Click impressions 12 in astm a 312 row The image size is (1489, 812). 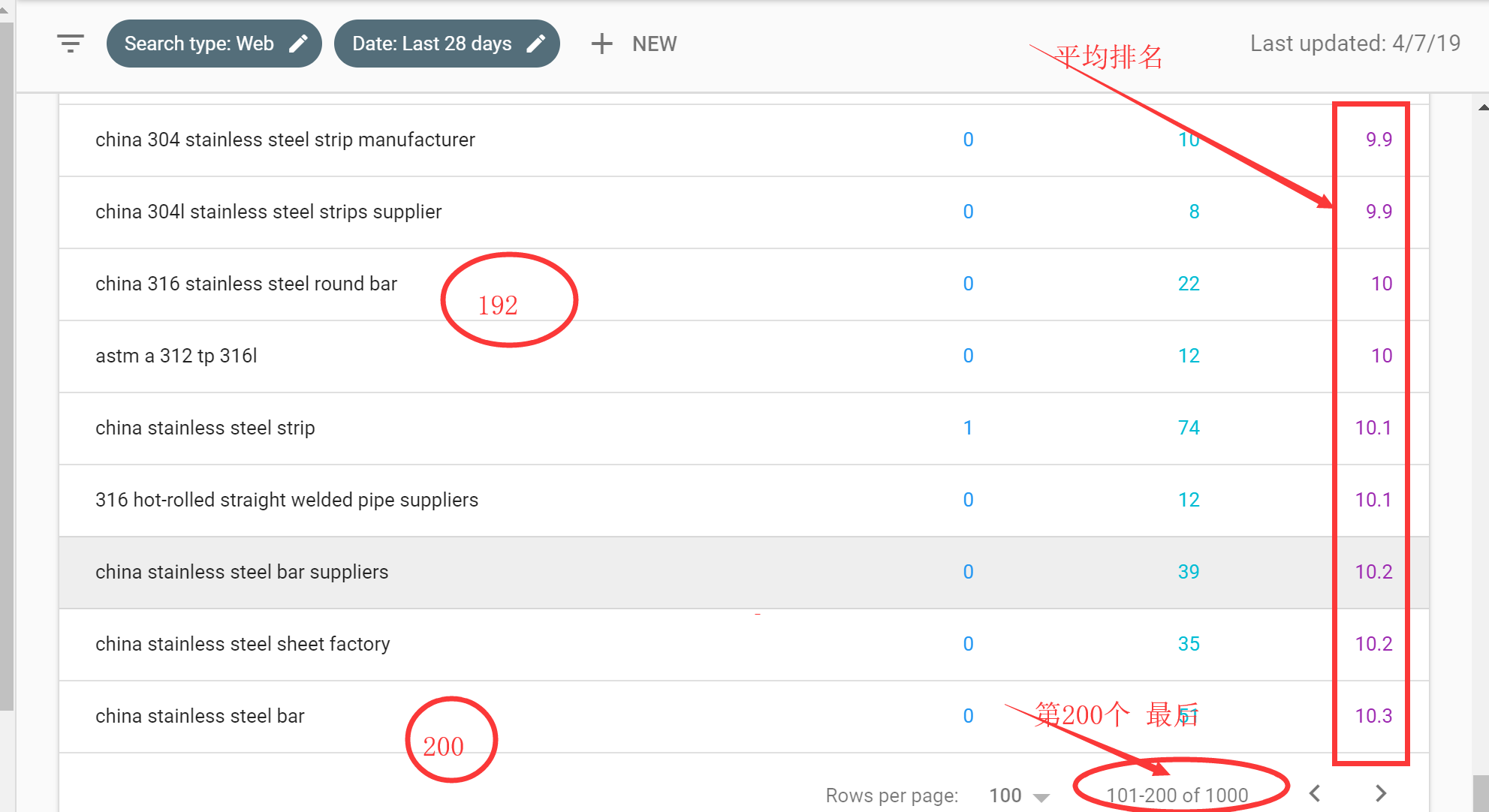click(1189, 356)
